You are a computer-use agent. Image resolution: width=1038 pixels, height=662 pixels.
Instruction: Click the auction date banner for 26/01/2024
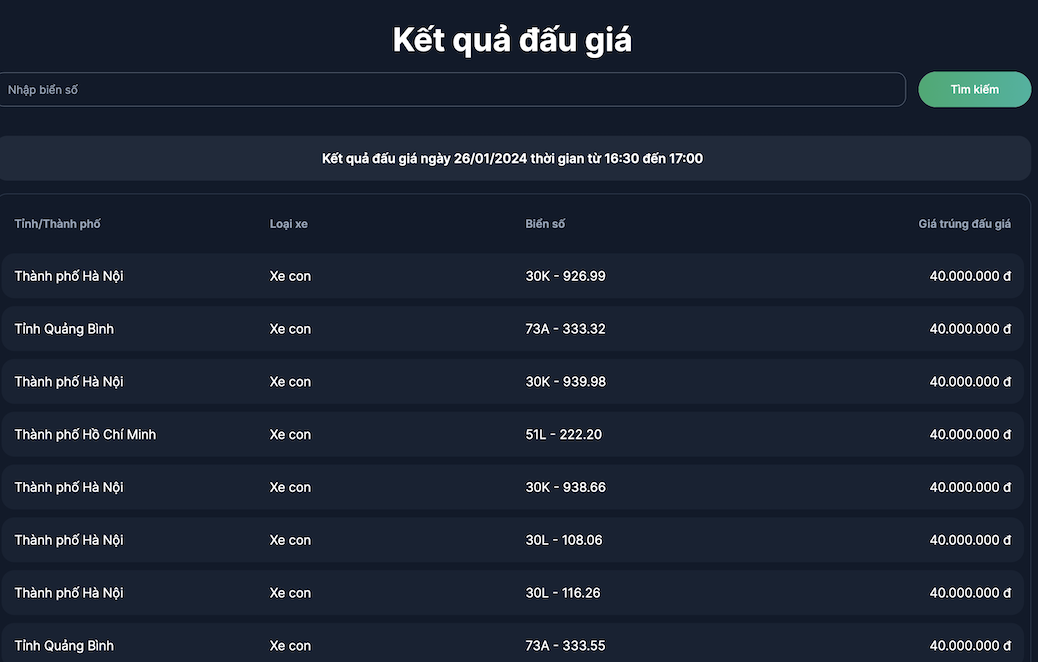(512, 159)
